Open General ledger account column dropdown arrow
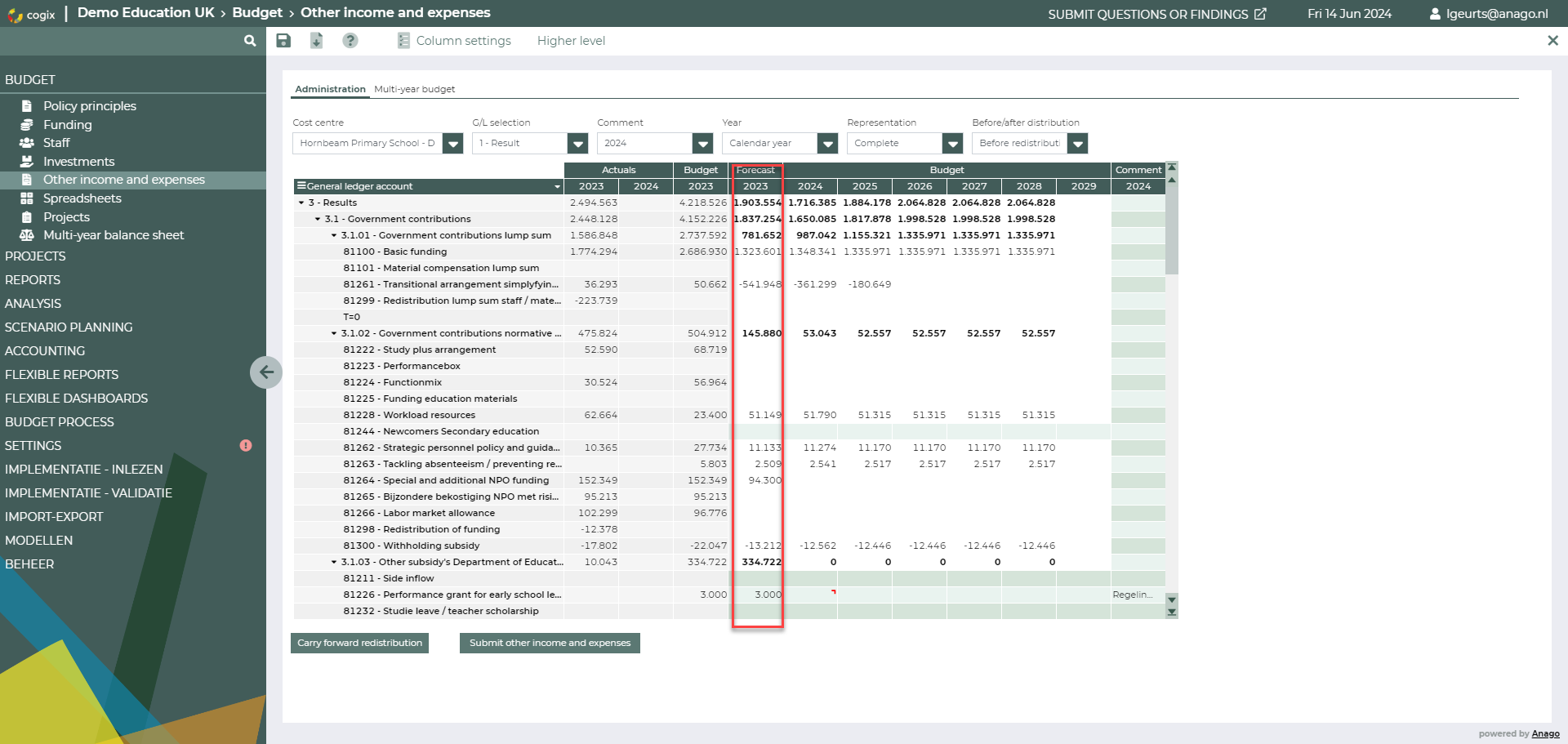 [558, 187]
